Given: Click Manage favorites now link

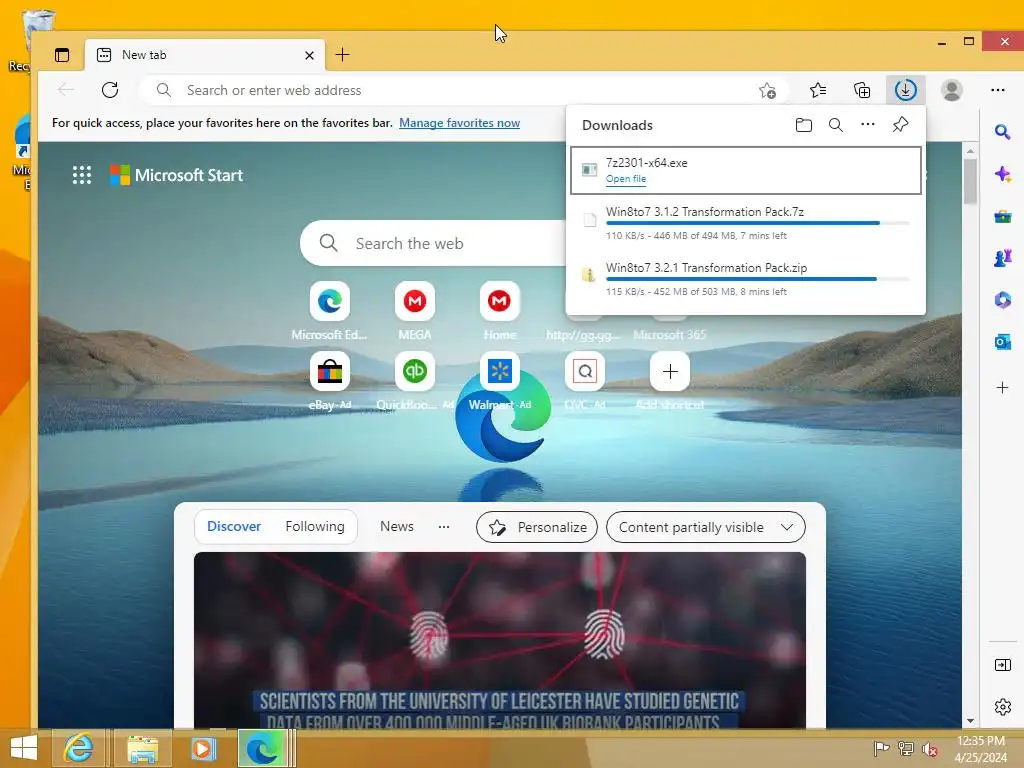Looking at the screenshot, I should point(459,123).
